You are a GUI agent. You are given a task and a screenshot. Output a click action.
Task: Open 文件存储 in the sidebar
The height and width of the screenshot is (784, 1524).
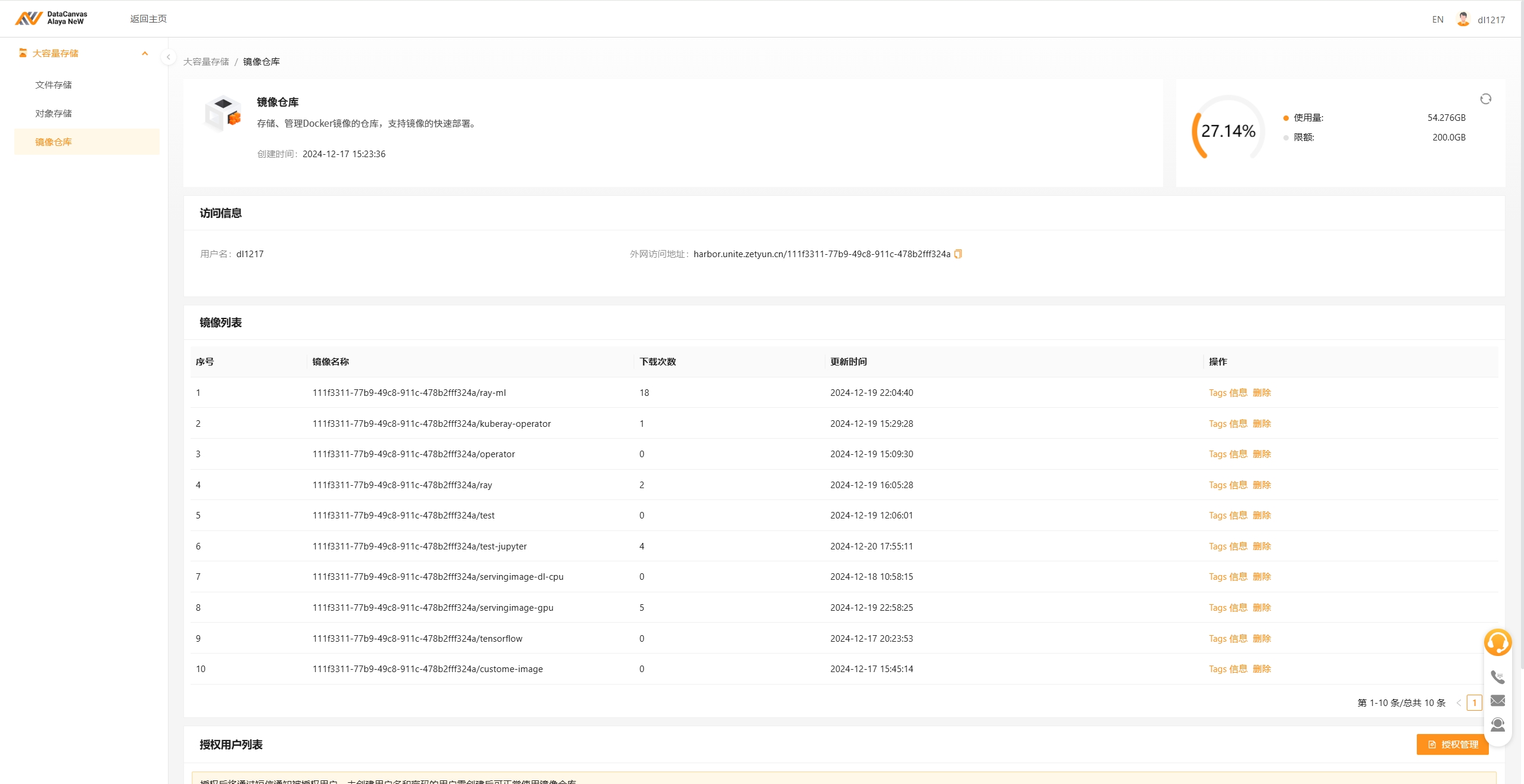point(54,85)
